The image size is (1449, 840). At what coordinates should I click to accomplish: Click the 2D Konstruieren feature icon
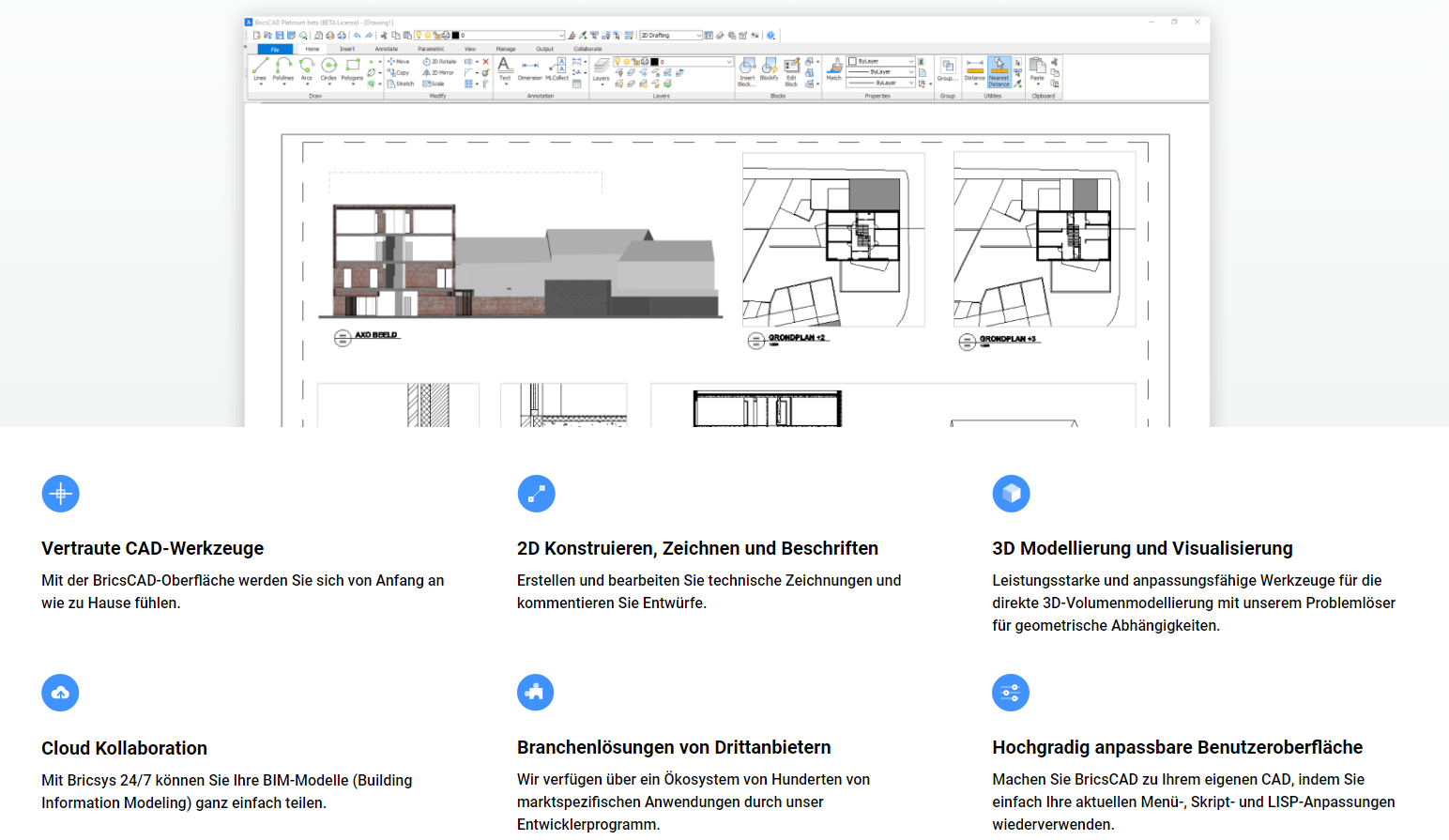click(x=536, y=494)
